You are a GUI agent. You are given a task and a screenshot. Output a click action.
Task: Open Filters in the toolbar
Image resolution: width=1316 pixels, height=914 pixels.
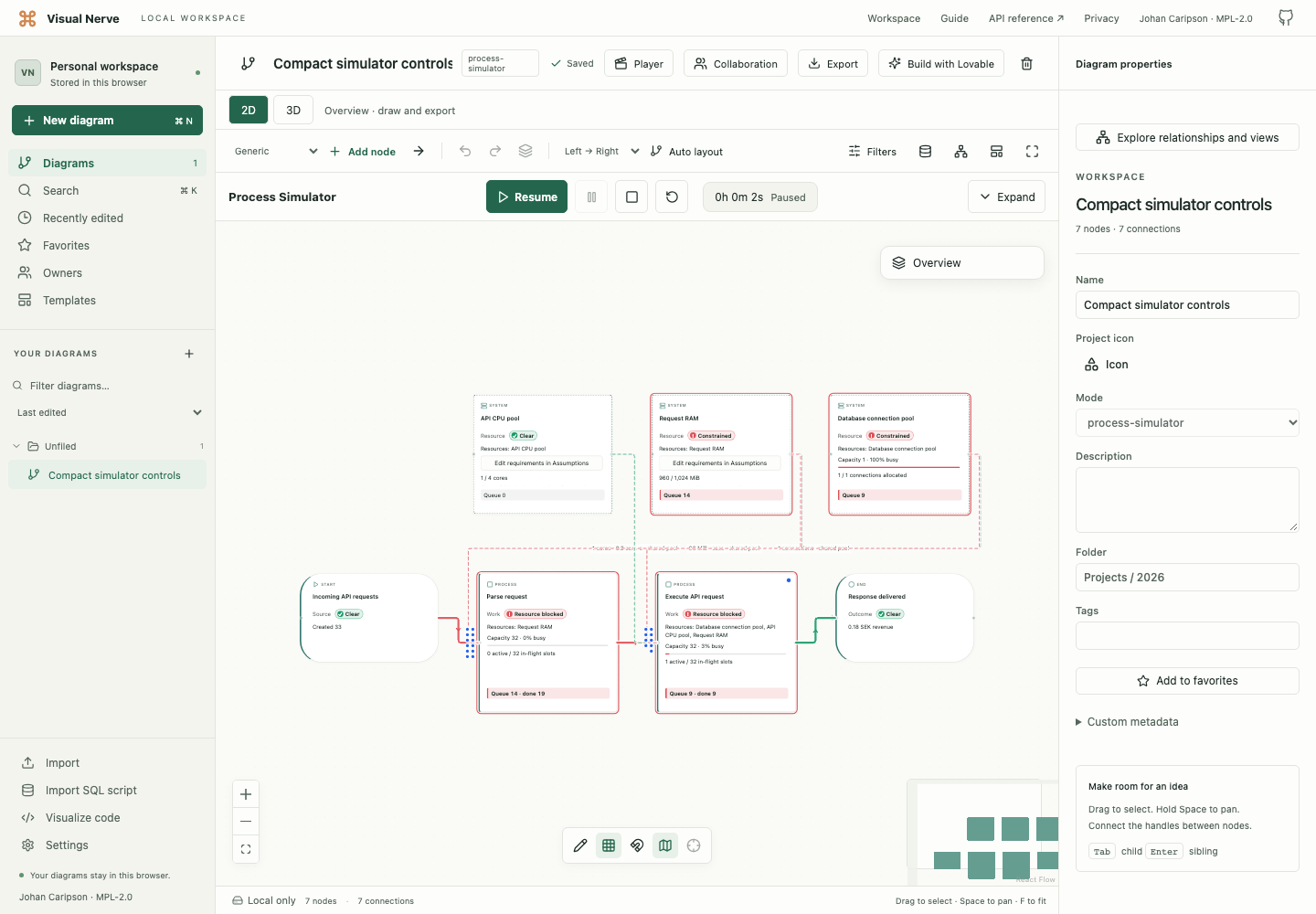pyautogui.click(x=872, y=152)
